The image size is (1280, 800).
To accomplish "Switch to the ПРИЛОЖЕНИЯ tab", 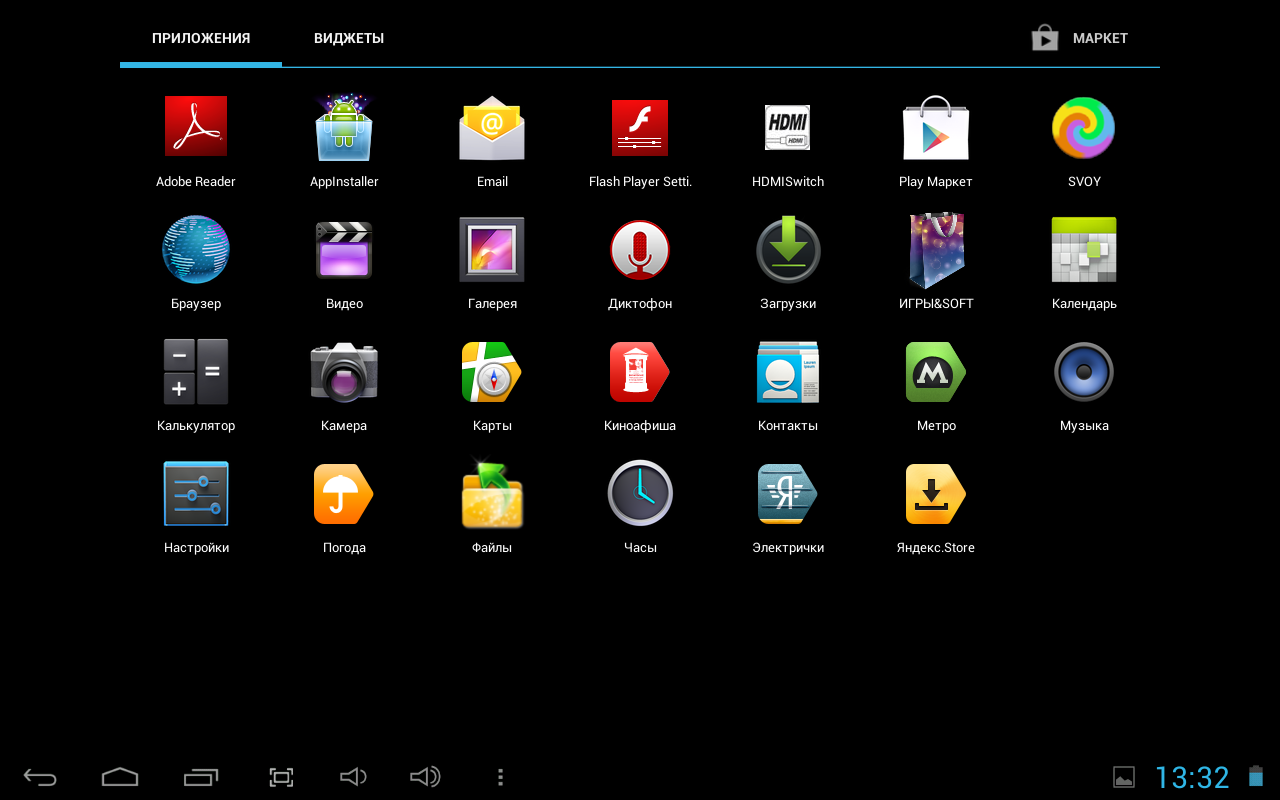I will pos(201,38).
